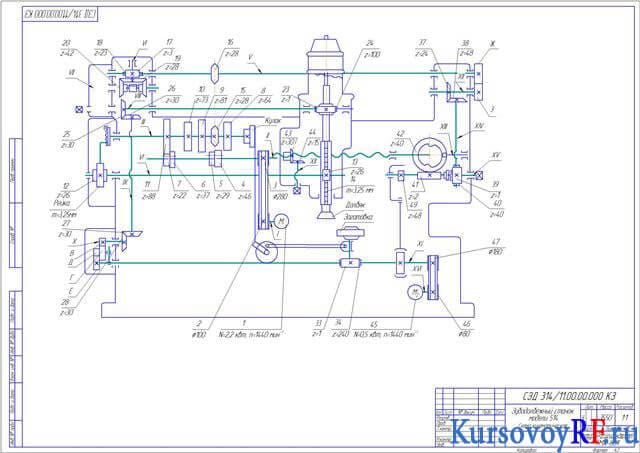Click the 'ø80' label under position 46
The image size is (640, 453).
click(464, 334)
